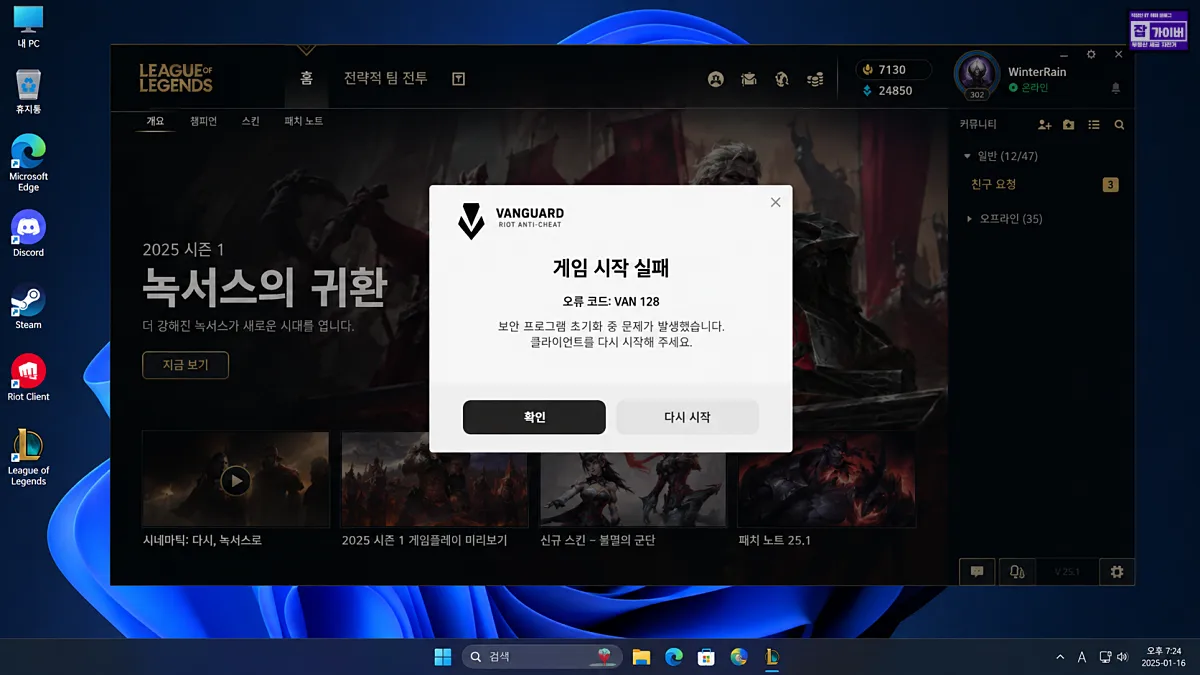Click the IME language A indicator
Image resolution: width=1200 pixels, height=675 pixels.
[x=1082, y=657]
